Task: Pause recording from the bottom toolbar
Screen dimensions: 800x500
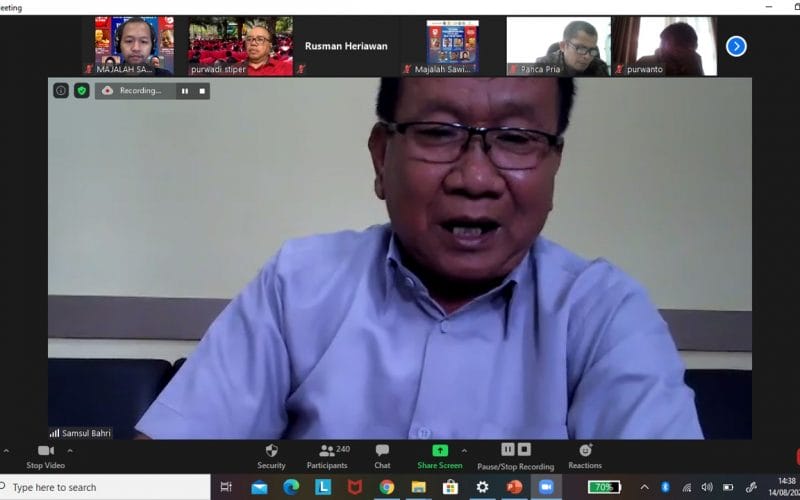Action: tap(508, 449)
